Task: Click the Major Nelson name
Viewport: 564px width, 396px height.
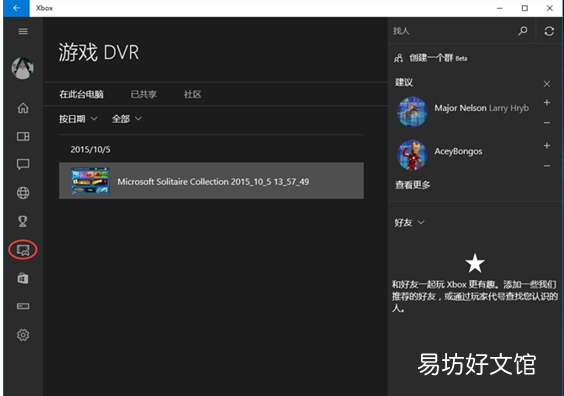Action: click(460, 108)
